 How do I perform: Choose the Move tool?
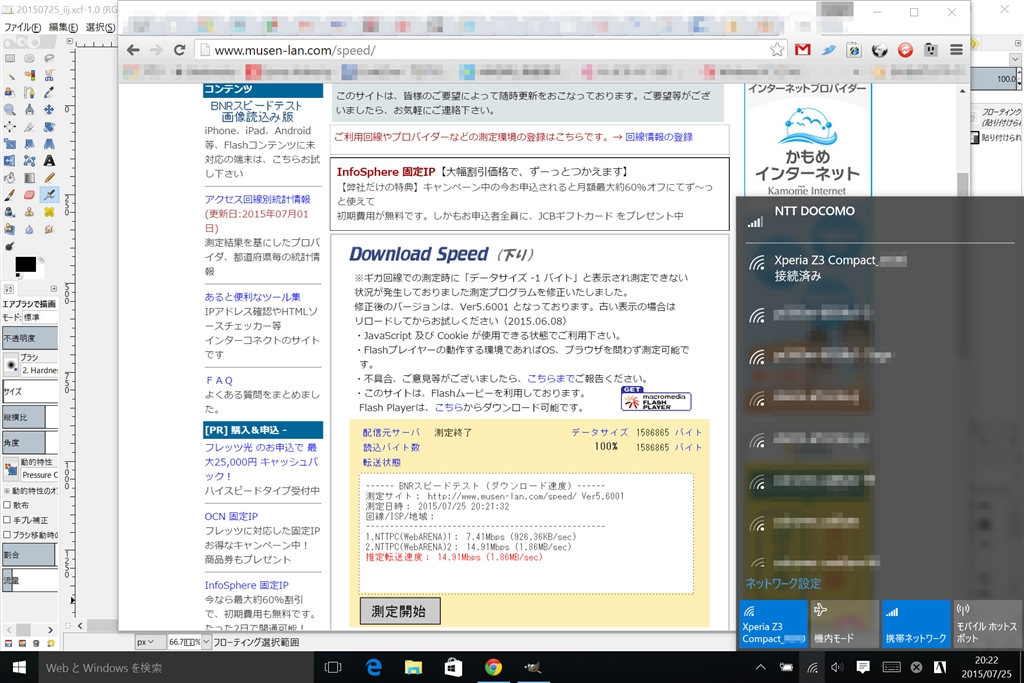coord(49,110)
